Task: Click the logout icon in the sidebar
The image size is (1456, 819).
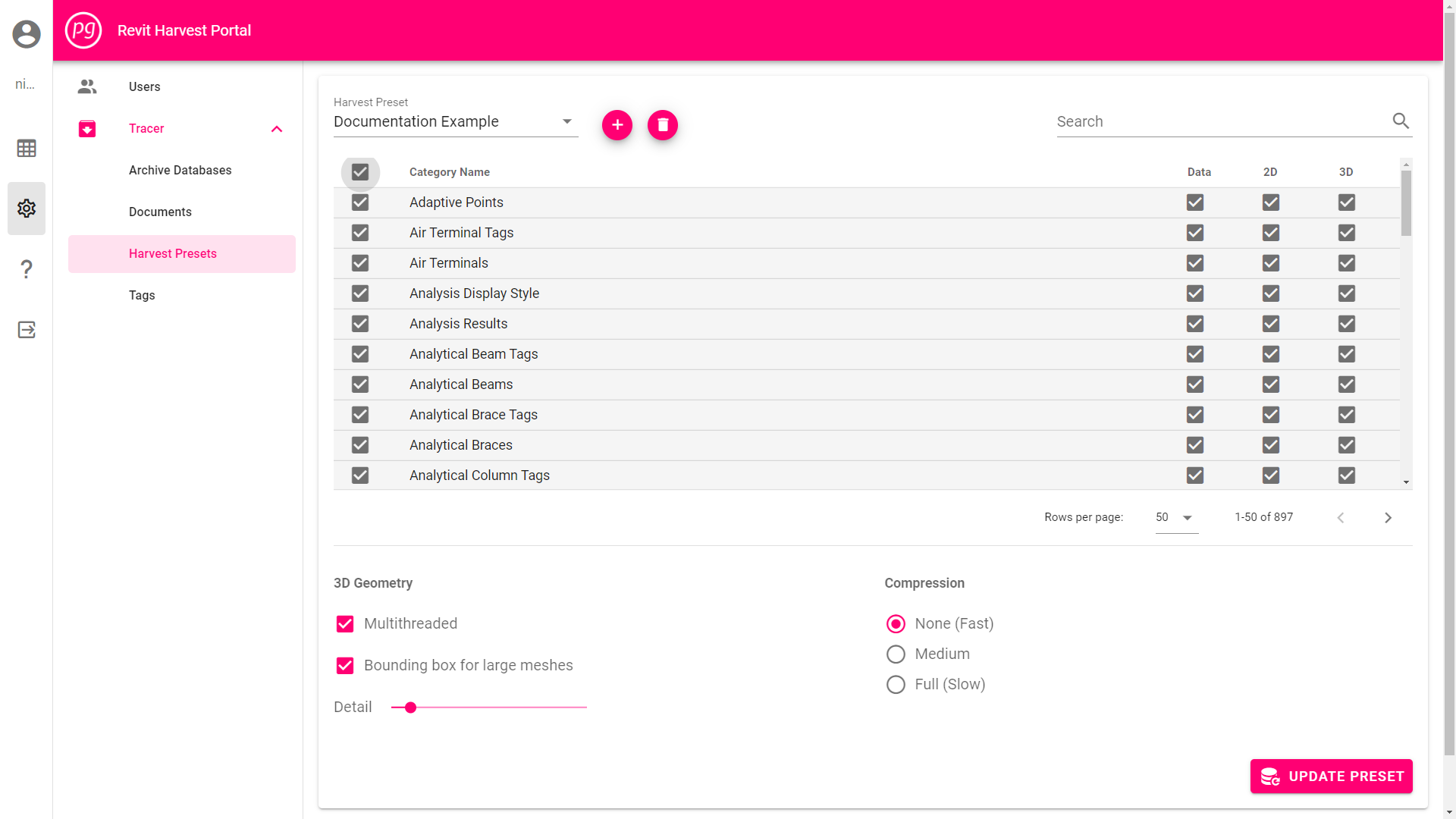Action: coord(27,329)
